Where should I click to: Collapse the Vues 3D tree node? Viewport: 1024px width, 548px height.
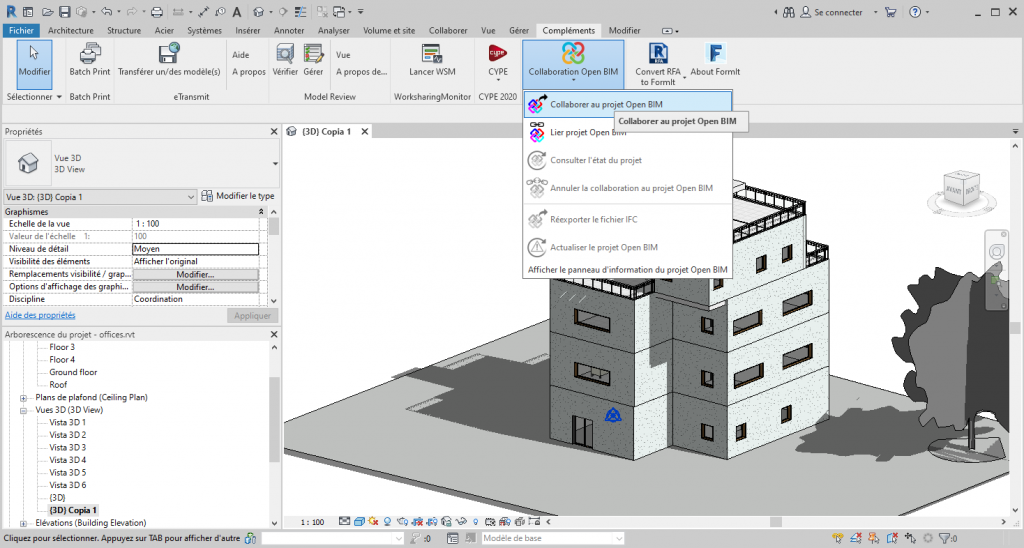click(x=23, y=410)
